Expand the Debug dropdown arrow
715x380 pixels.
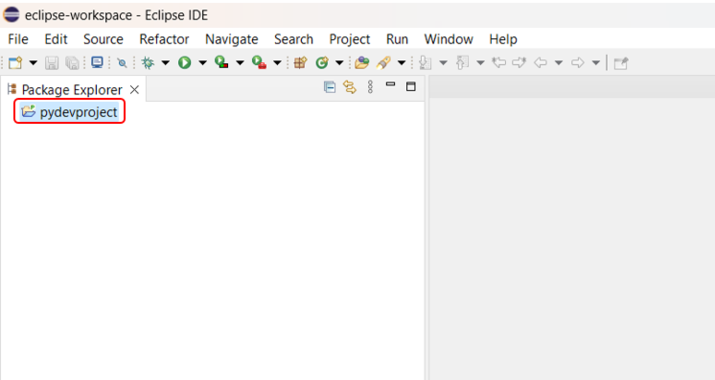point(166,62)
